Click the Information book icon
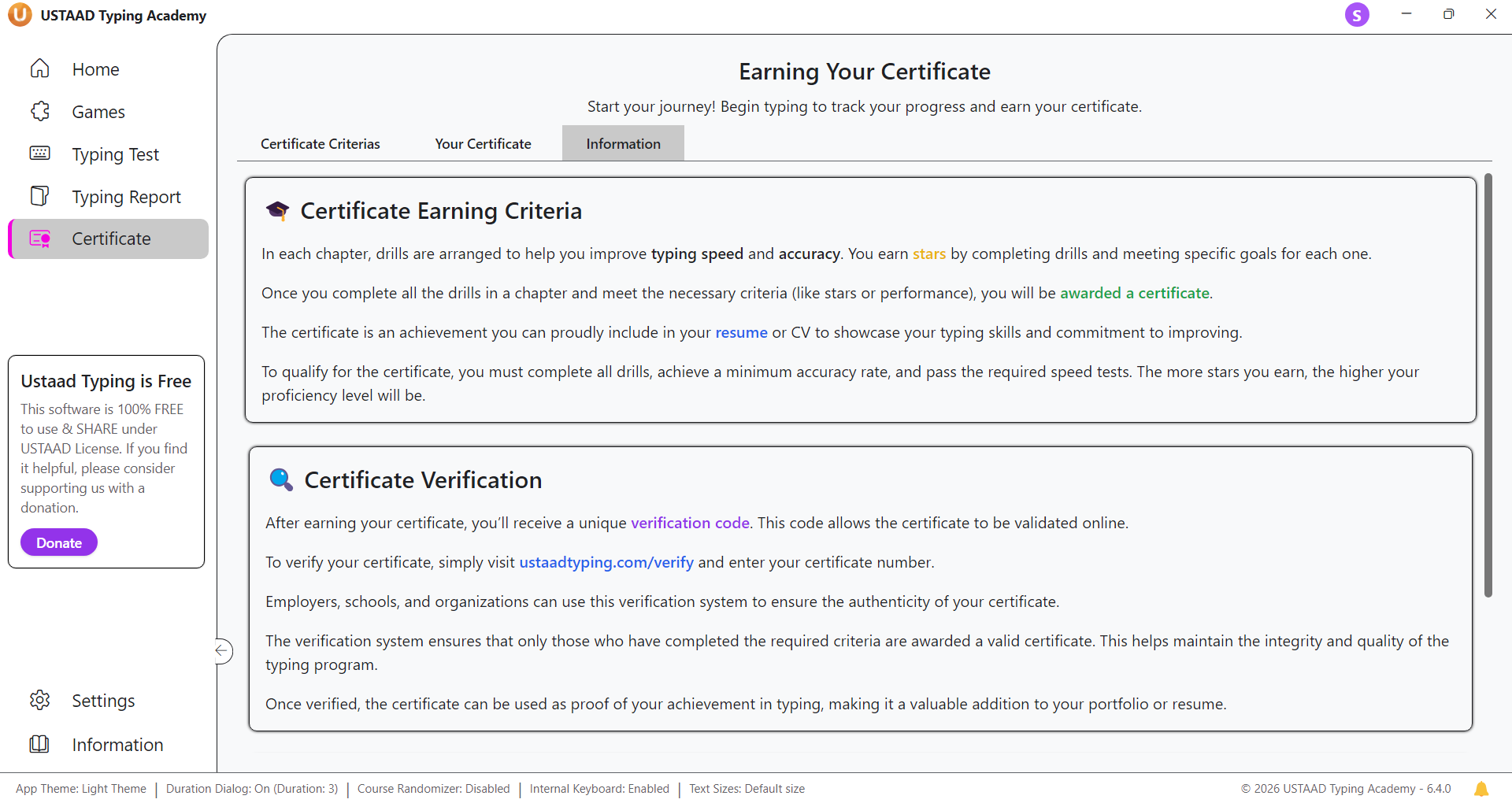 coord(39,744)
